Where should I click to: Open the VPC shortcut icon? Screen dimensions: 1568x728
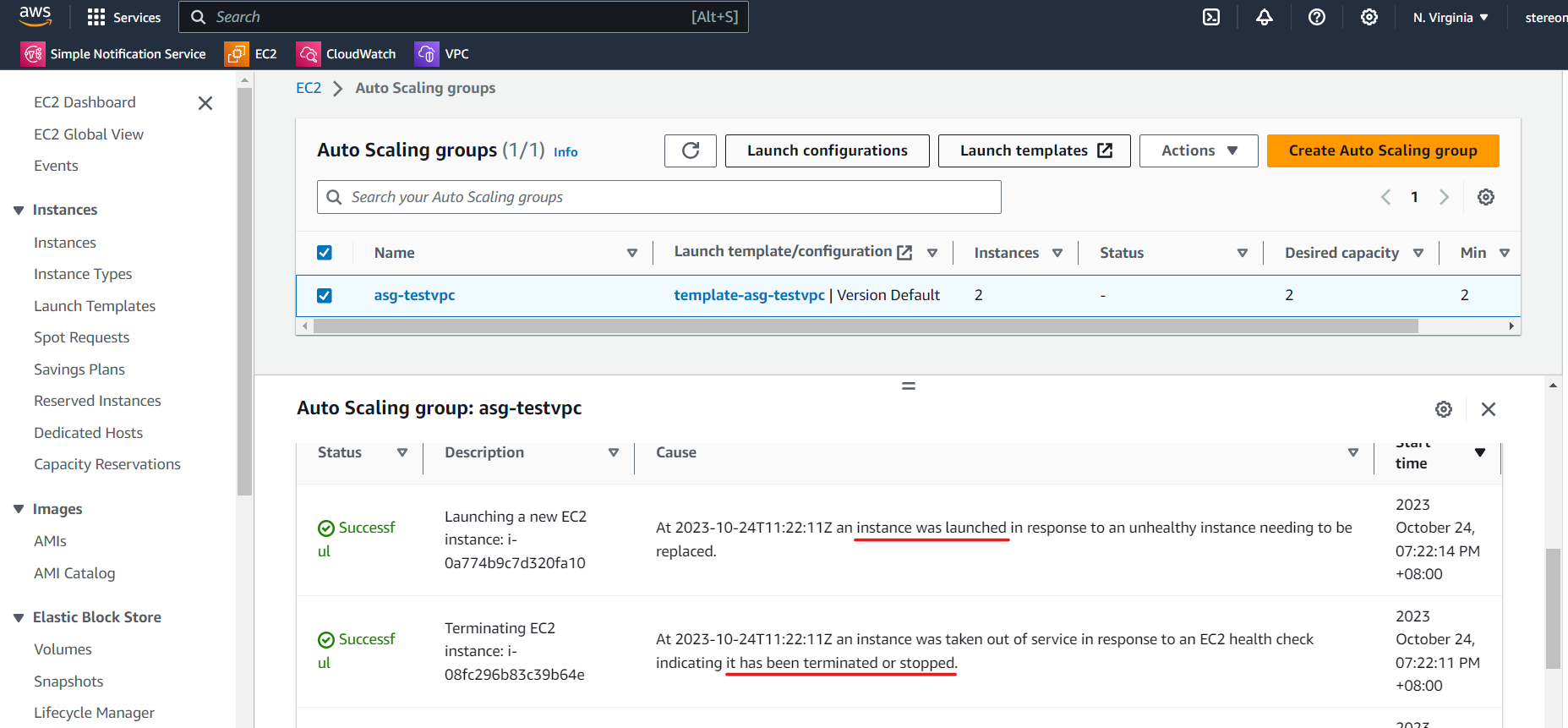coord(427,54)
